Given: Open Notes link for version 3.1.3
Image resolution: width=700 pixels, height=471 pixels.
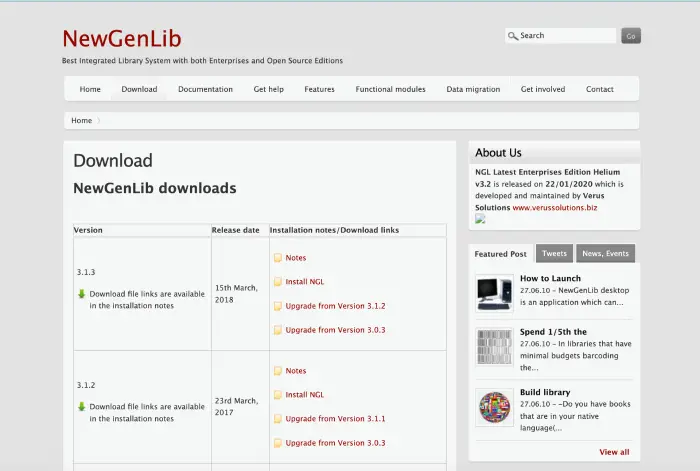Looking at the screenshot, I should 296,258.
